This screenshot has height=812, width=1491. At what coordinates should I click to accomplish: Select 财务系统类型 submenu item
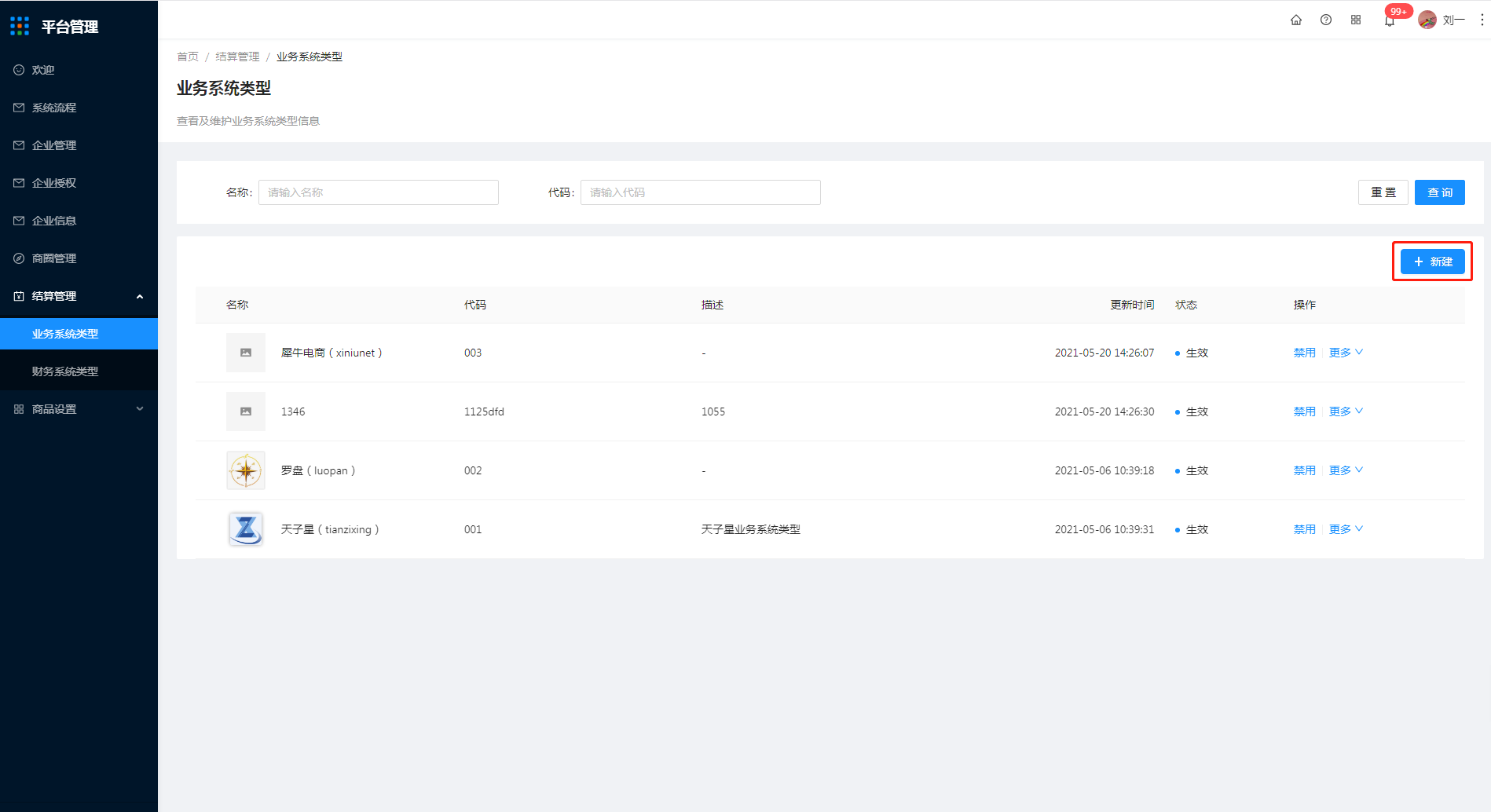79,371
